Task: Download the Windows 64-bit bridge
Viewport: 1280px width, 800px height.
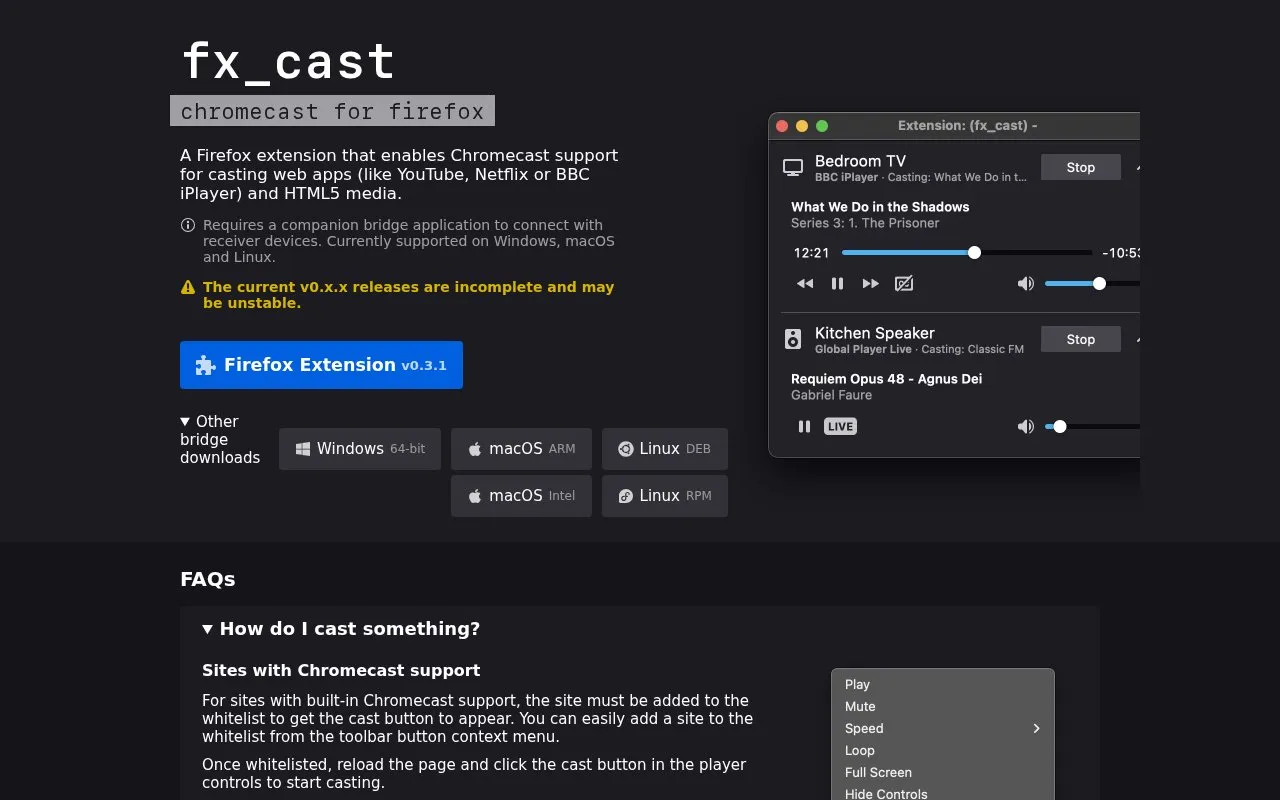Action: point(360,449)
